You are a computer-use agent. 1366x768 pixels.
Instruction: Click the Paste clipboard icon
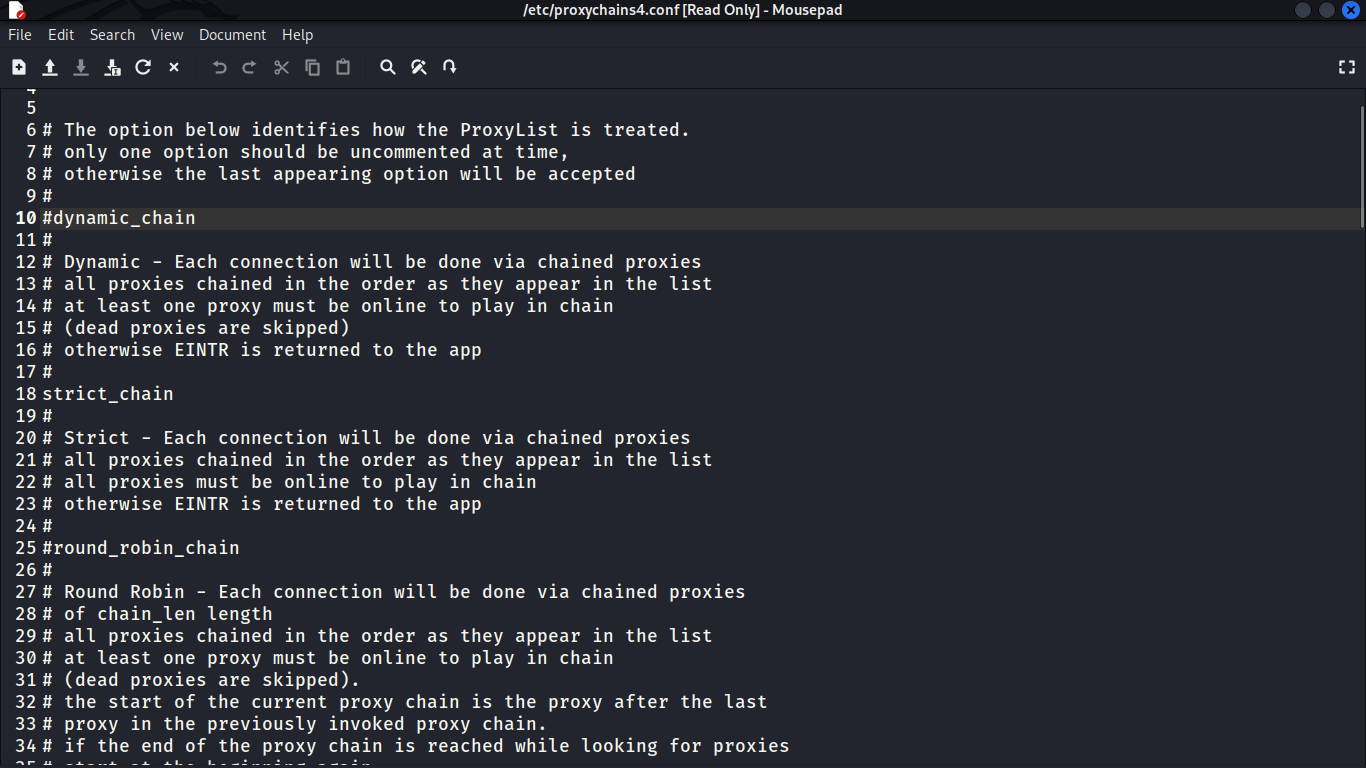pos(343,67)
